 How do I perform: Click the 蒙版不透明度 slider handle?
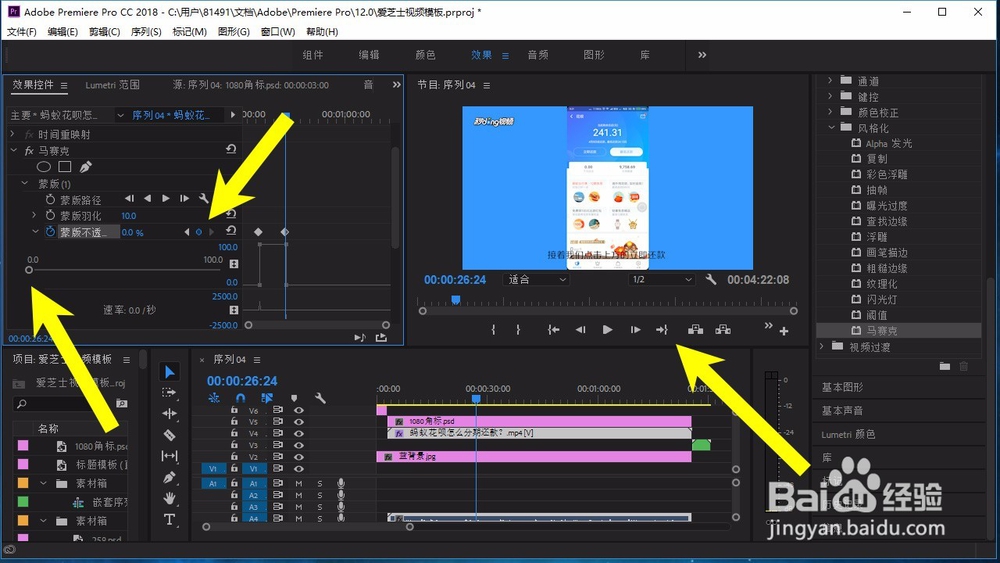click(29, 270)
